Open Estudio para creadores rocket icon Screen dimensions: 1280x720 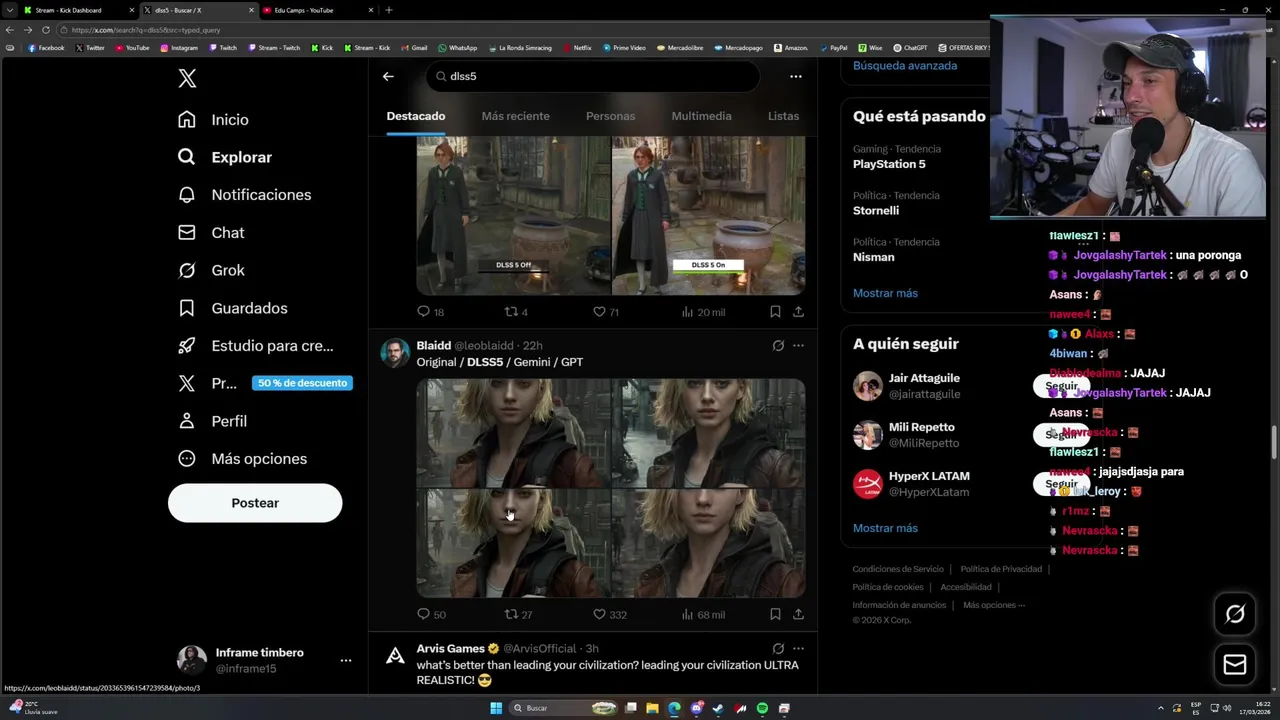187,345
